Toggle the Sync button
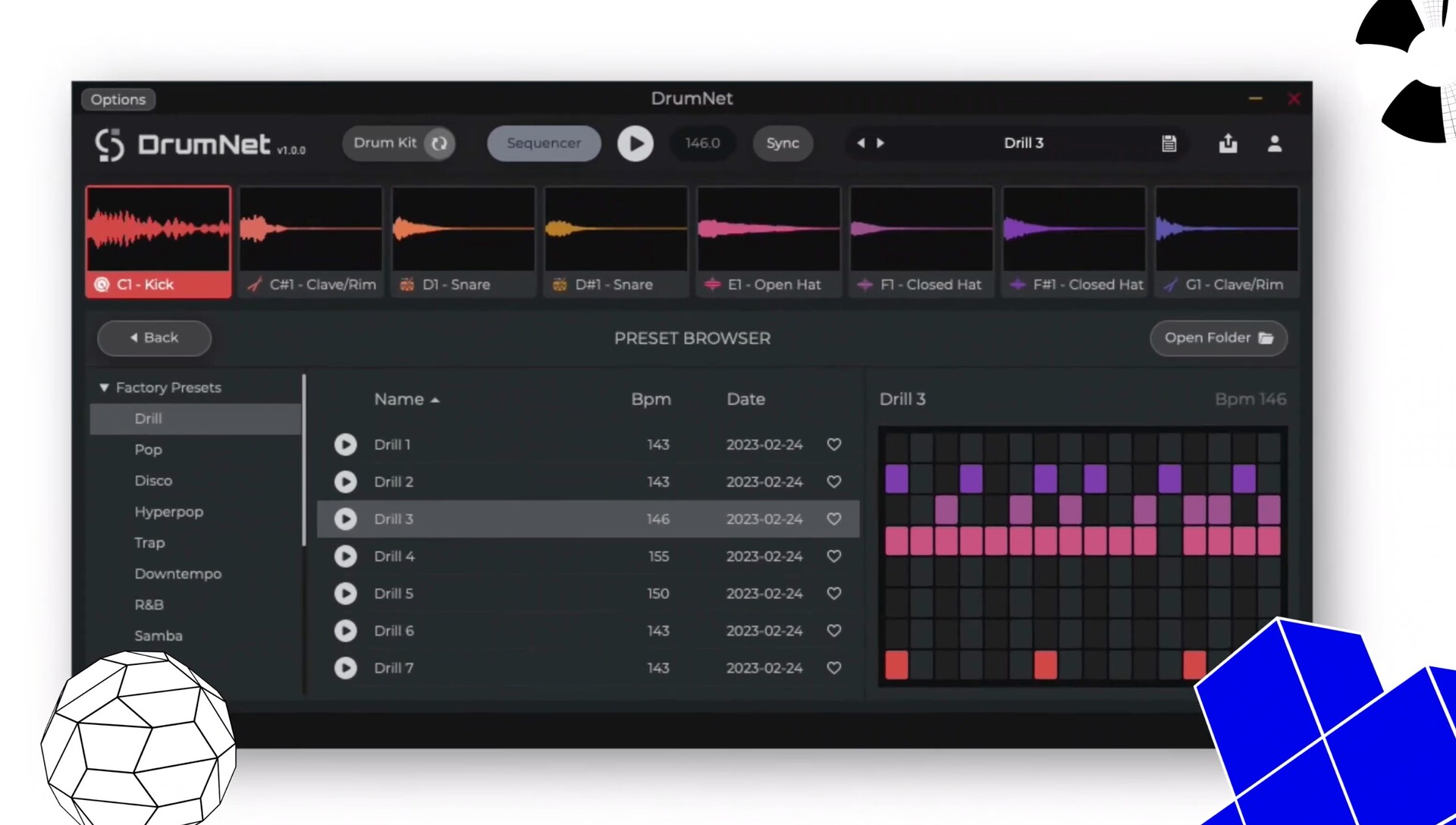This screenshot has width=1456, height=825. (x=783, y=143)
